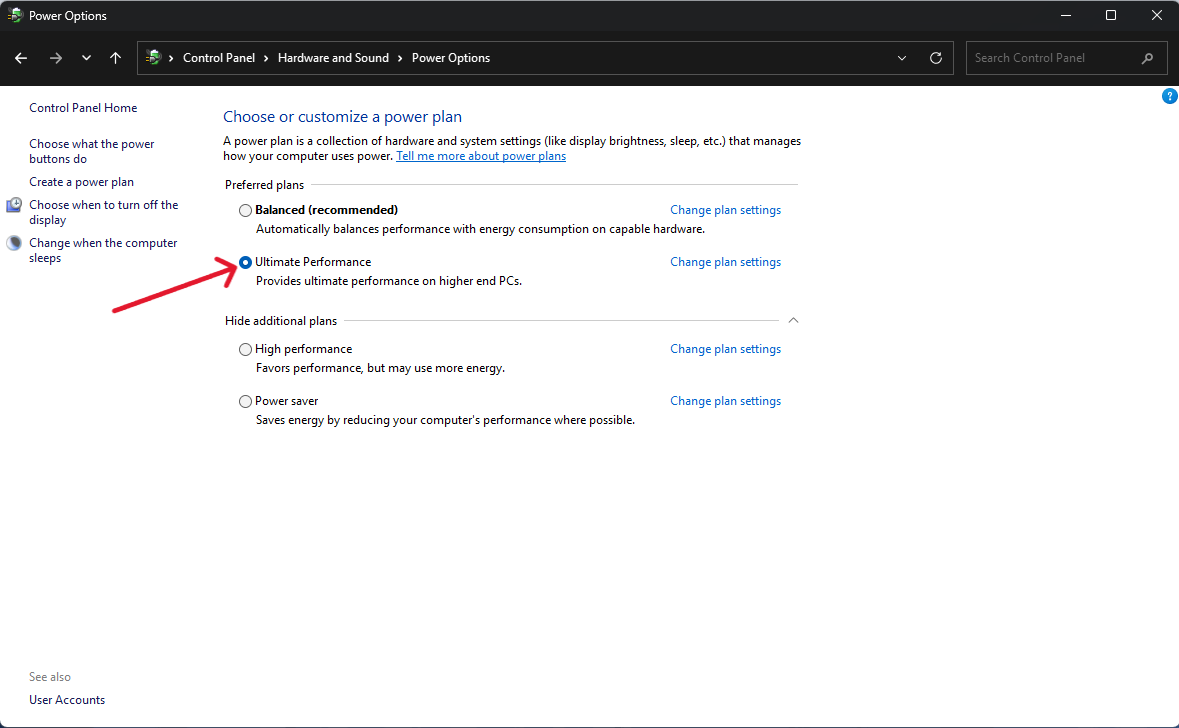The width and height of the screenshot is (1179, 728).
Task: Click the back navigation arrow
Action: [21, 58]
